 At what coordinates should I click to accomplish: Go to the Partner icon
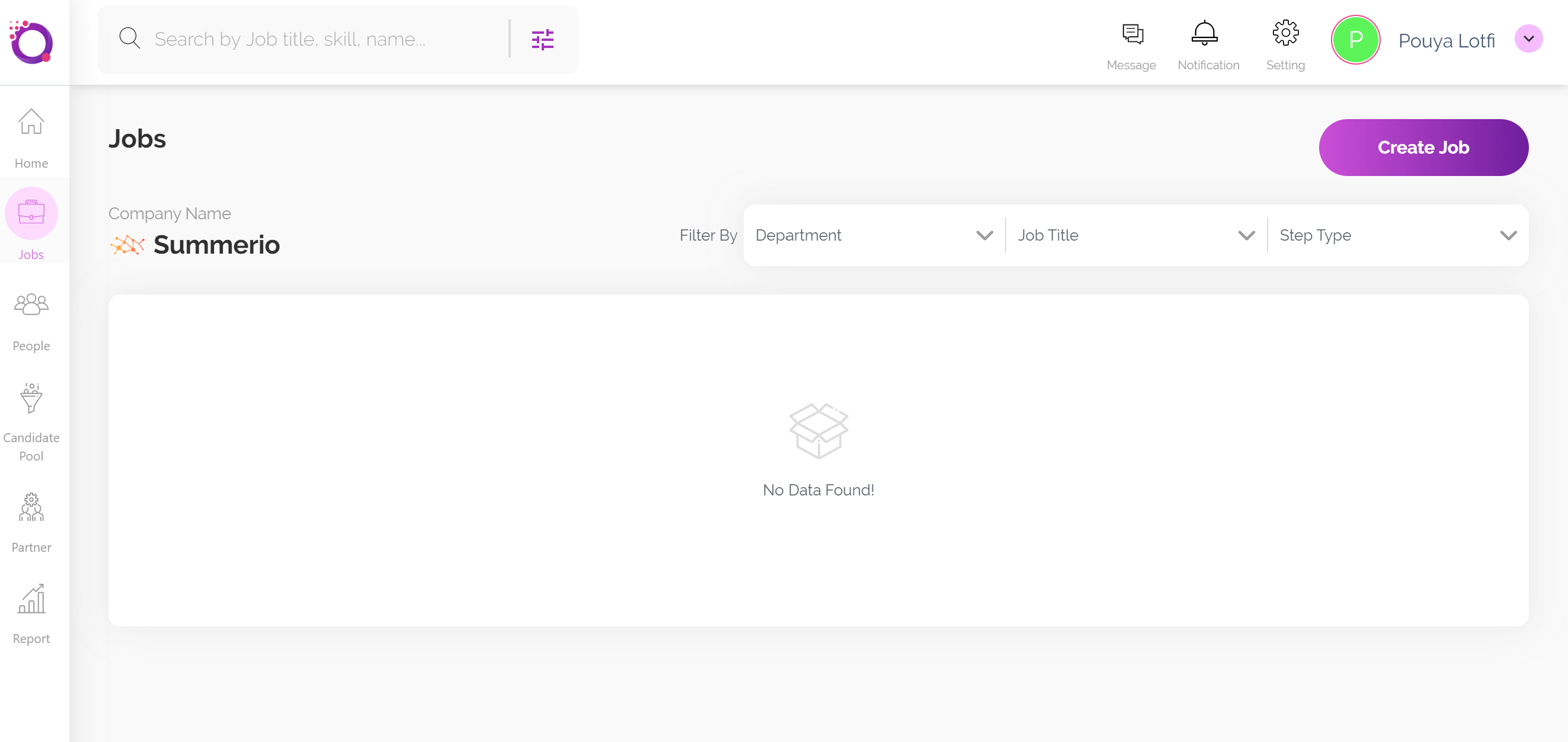point(31,507)
